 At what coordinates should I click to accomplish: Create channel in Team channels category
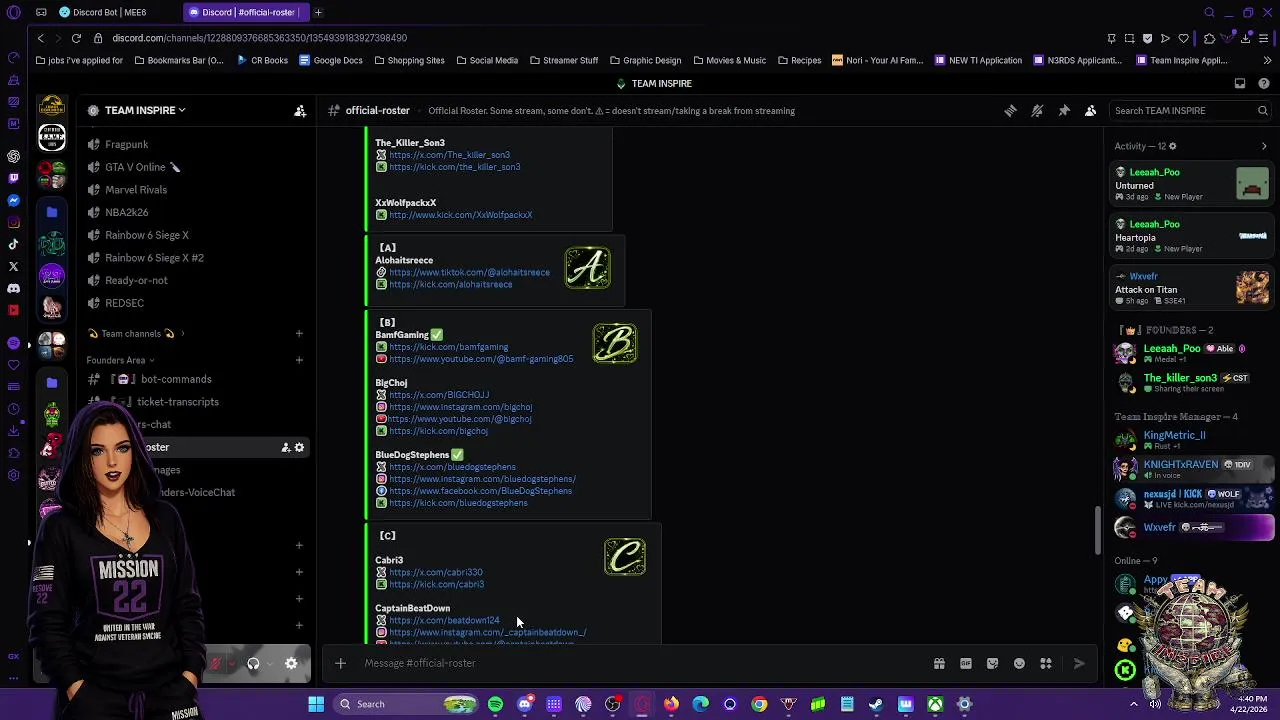pos(299,334)
